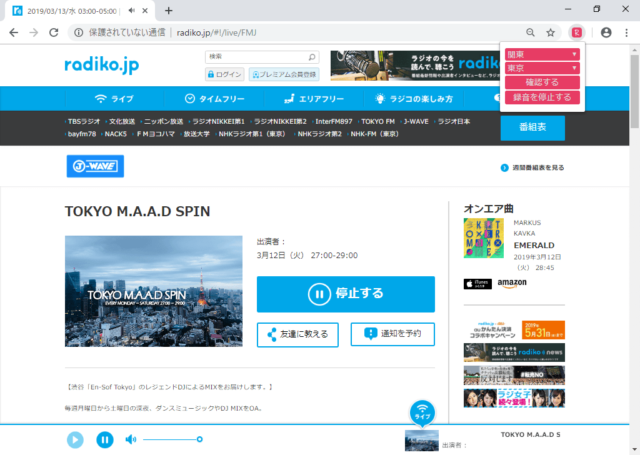
Task: Click the 確認する button in the extension popup
Action: (542, 82)
